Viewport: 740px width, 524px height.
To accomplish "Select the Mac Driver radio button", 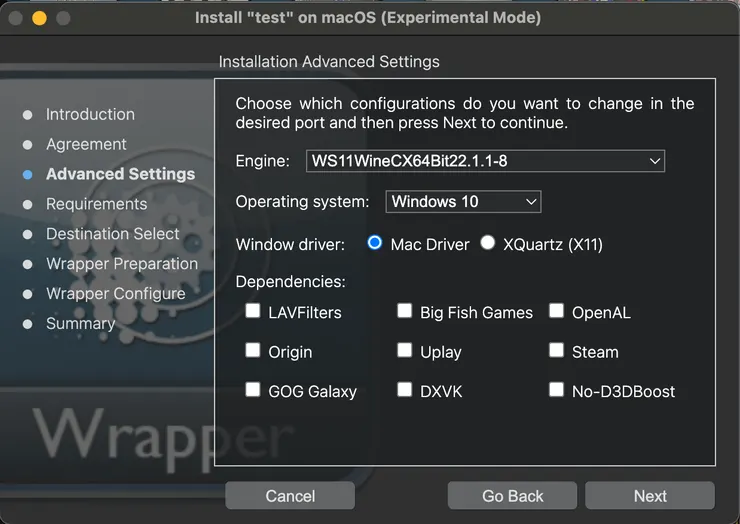I will (375, 243).
